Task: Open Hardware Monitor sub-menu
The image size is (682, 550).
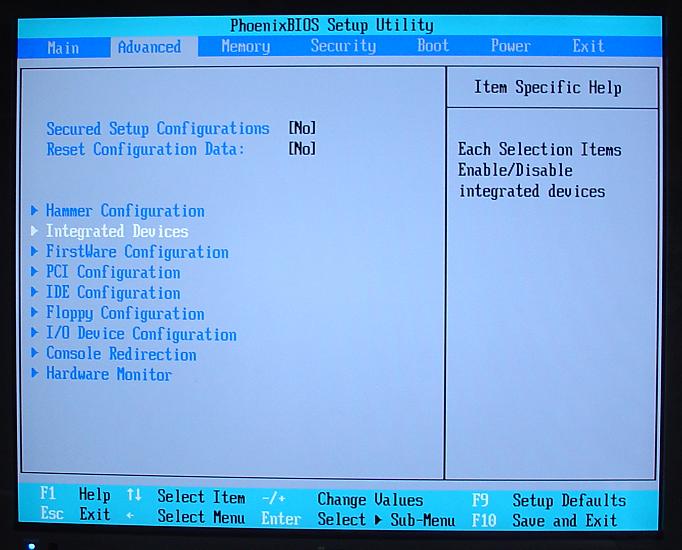Action: pos(109,374)
